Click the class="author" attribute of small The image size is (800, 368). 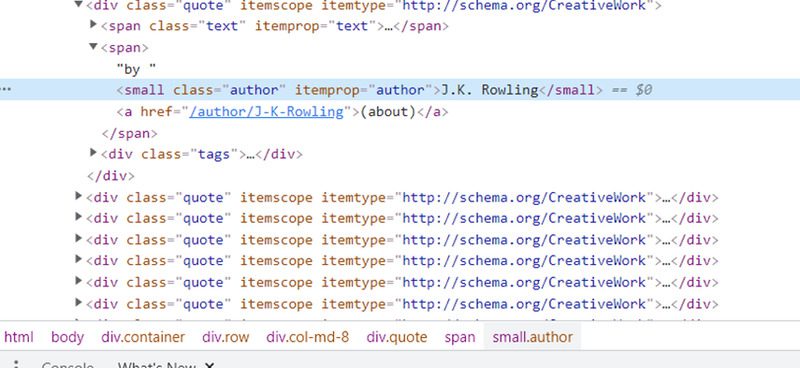pyautogui.click(x=229, y=90)
